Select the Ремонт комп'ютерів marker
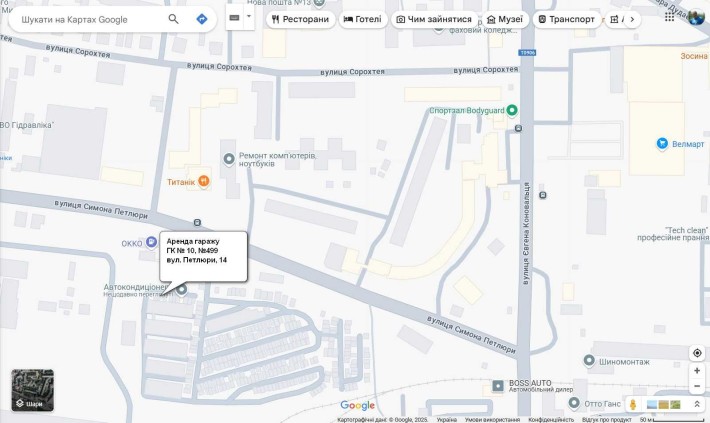The height and width of the screenshot is (423, 710). (229, 159)
